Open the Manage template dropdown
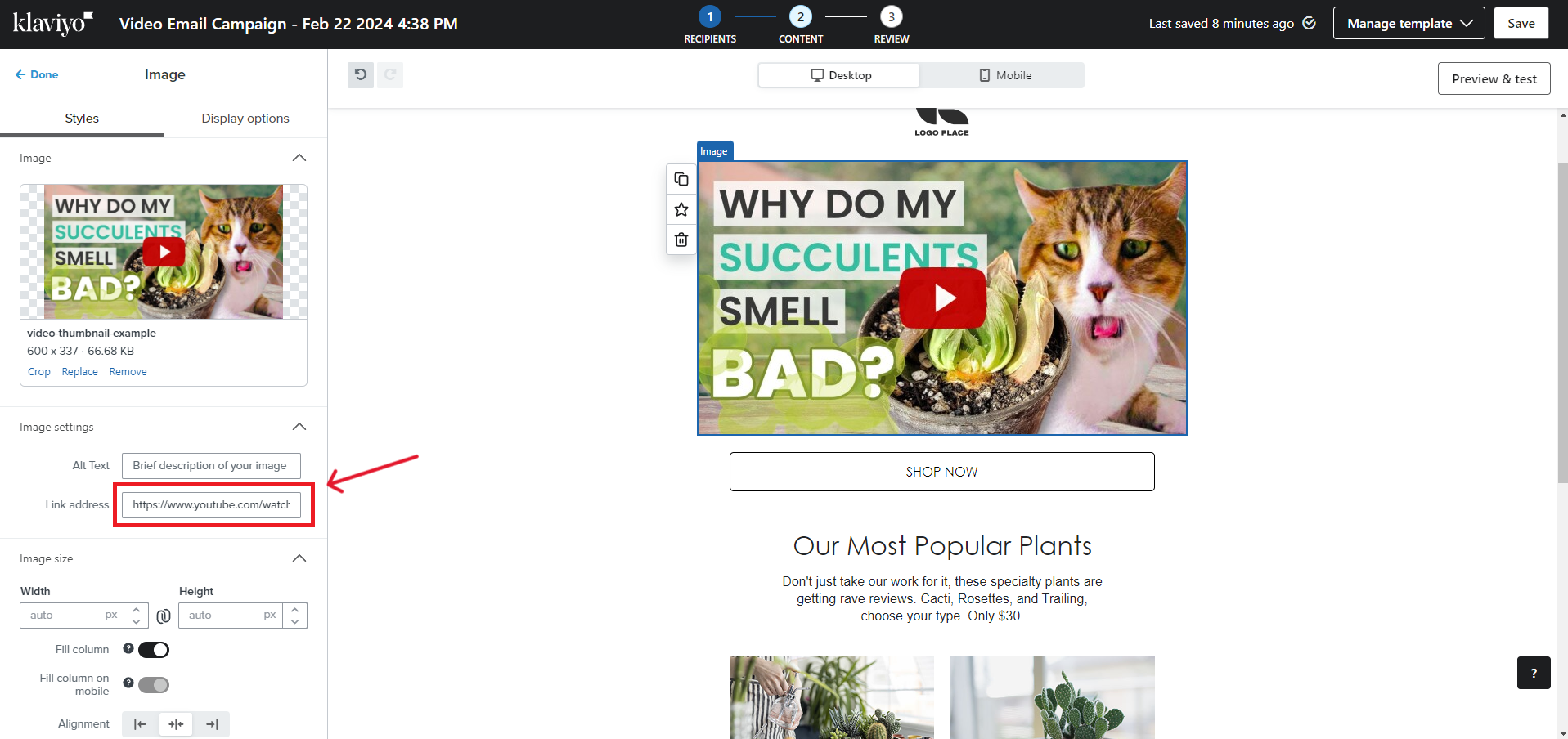The height and width of the screenshot is (739, 1568). (x=1409, y=24)
